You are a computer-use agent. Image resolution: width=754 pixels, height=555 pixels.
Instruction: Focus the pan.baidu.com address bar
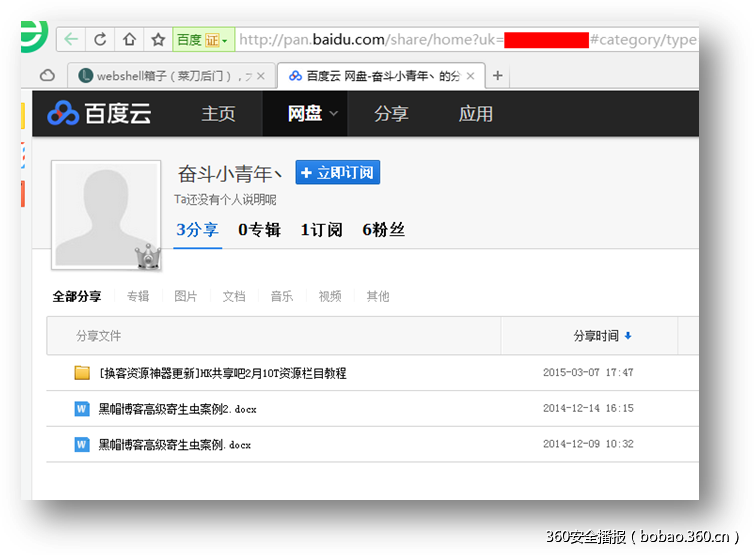click(x=466, y=39)
